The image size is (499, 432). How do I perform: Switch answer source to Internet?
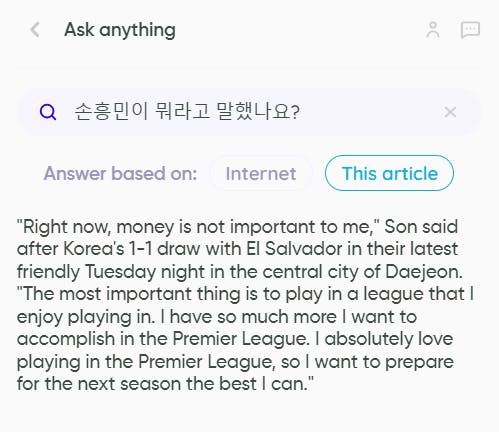click(261, 173)
